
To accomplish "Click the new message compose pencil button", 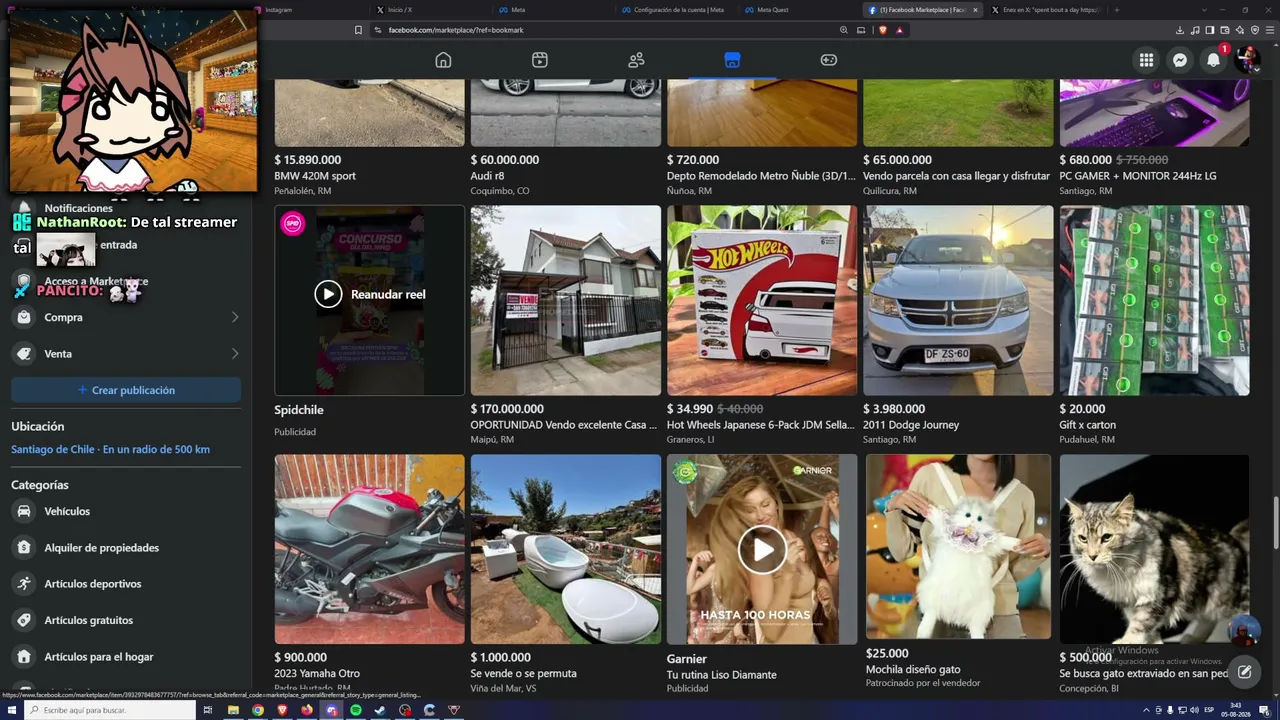I will coord(1244,672).
